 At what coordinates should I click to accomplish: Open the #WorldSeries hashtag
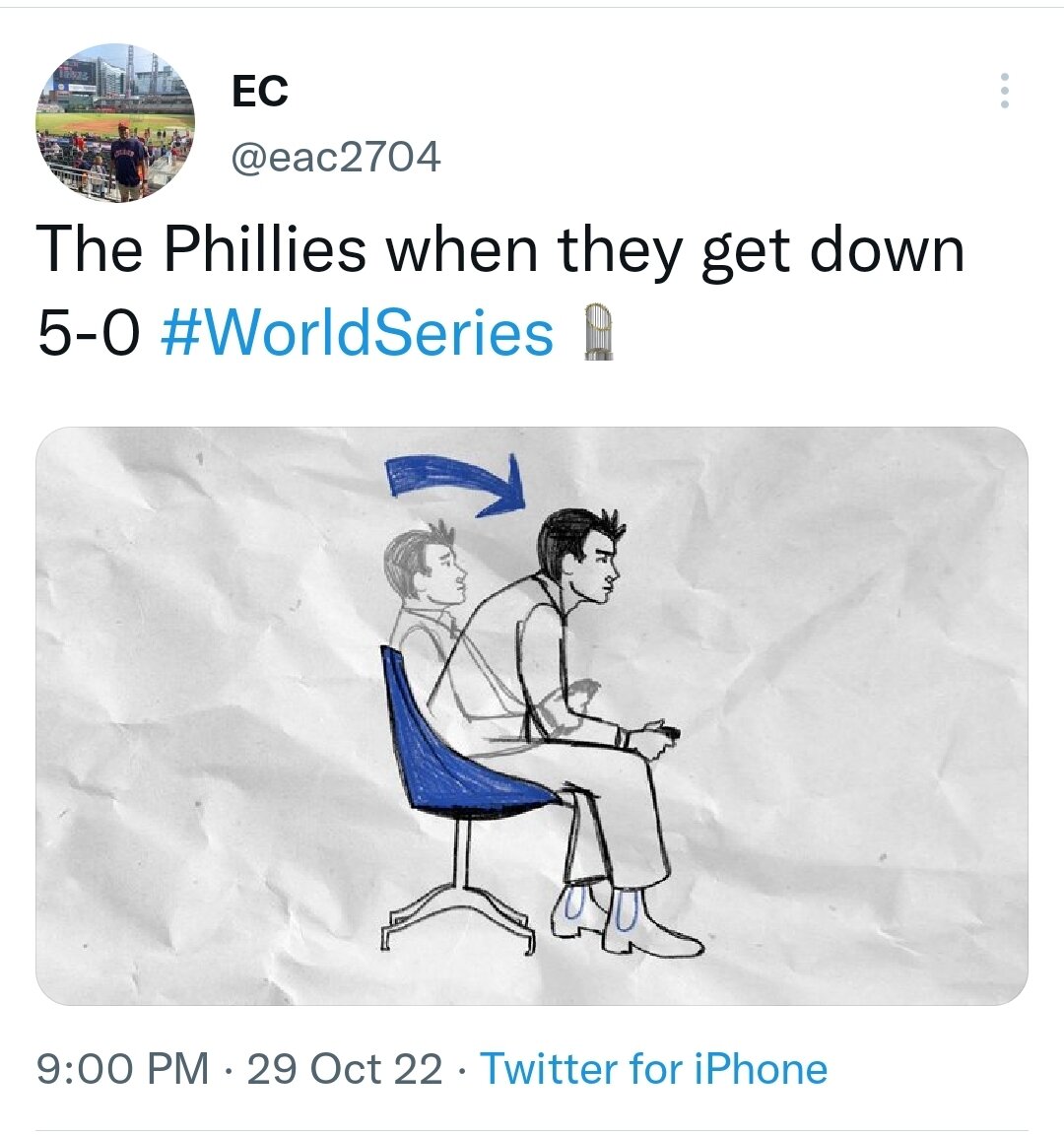tap(358, 334)
